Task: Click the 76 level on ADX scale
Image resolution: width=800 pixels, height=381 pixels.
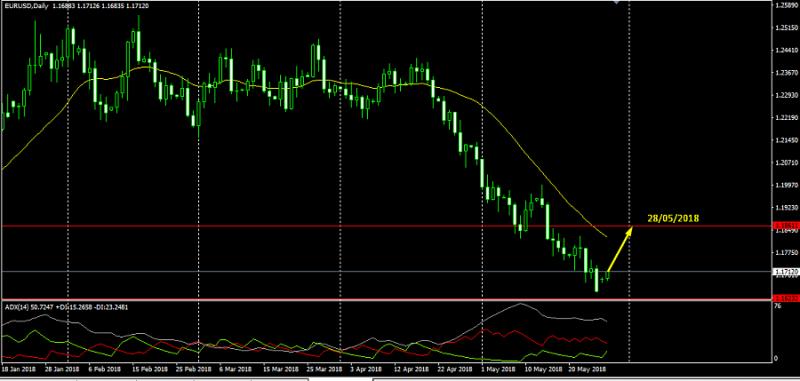Action: click(x=778, y=306)
